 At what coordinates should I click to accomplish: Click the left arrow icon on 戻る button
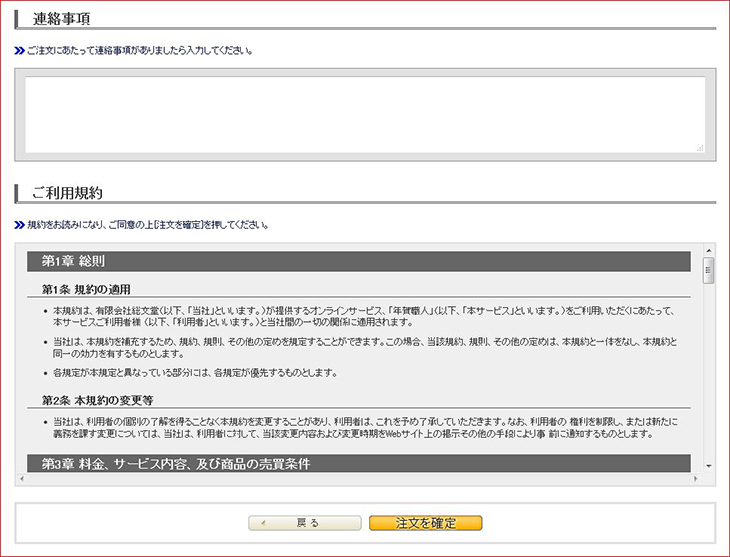[262, 523]
